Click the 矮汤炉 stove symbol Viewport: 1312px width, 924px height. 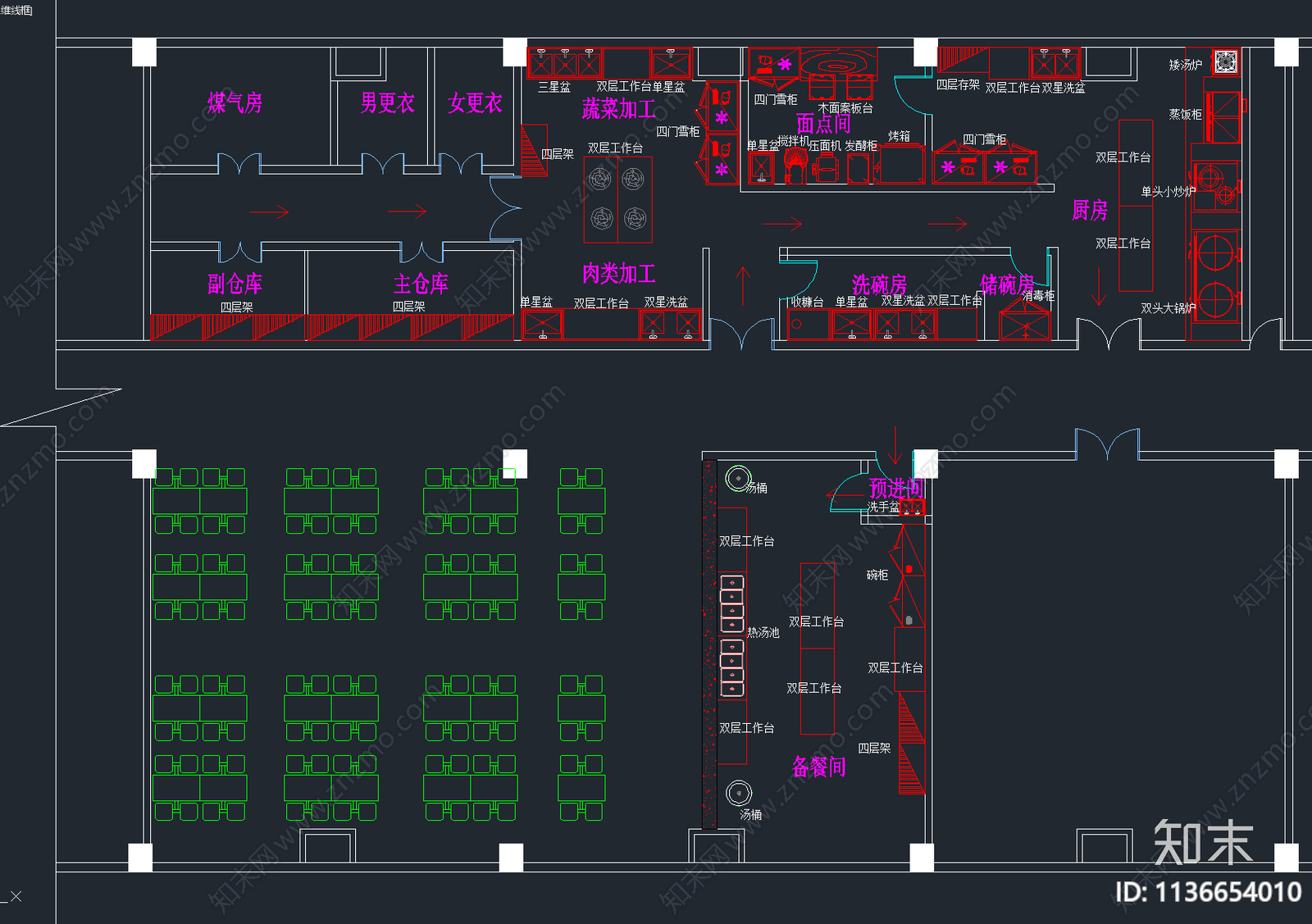pos(1225,62)
